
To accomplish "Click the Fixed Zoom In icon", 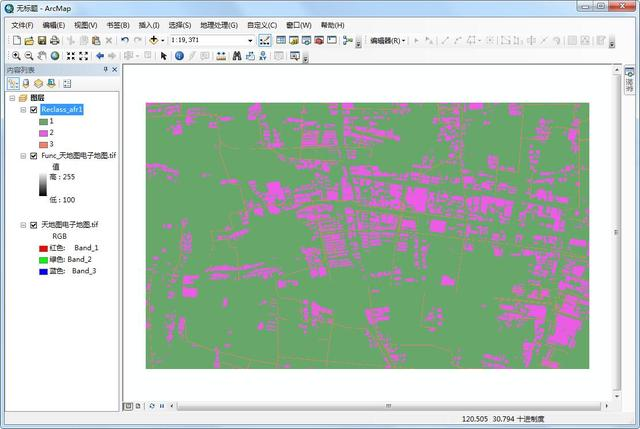I will [x=71, y=56].
